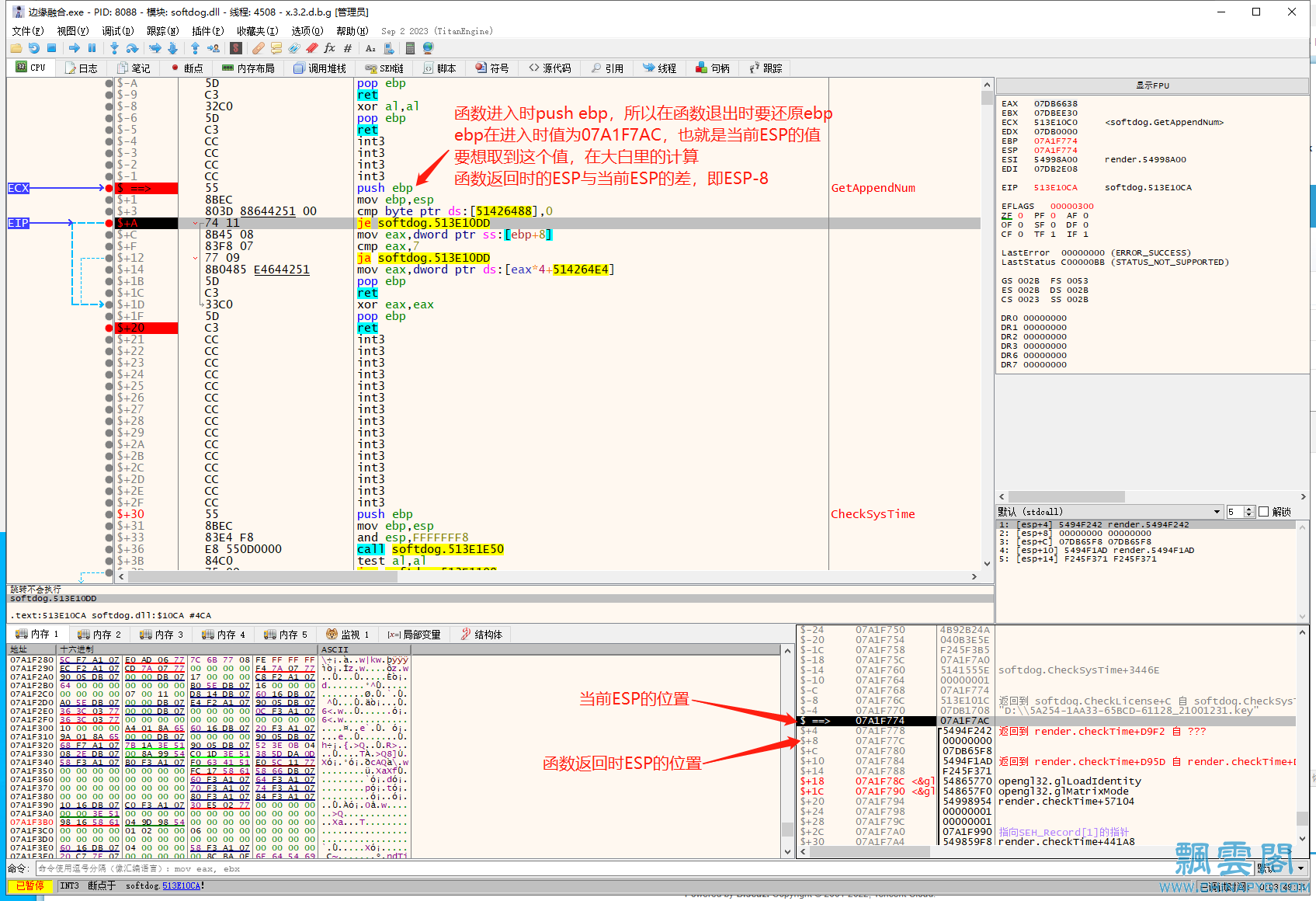This screenshot has width=1316, height=901.
Task: Click the Trace Over toolbar icon
Action: [x=172, y=48]
